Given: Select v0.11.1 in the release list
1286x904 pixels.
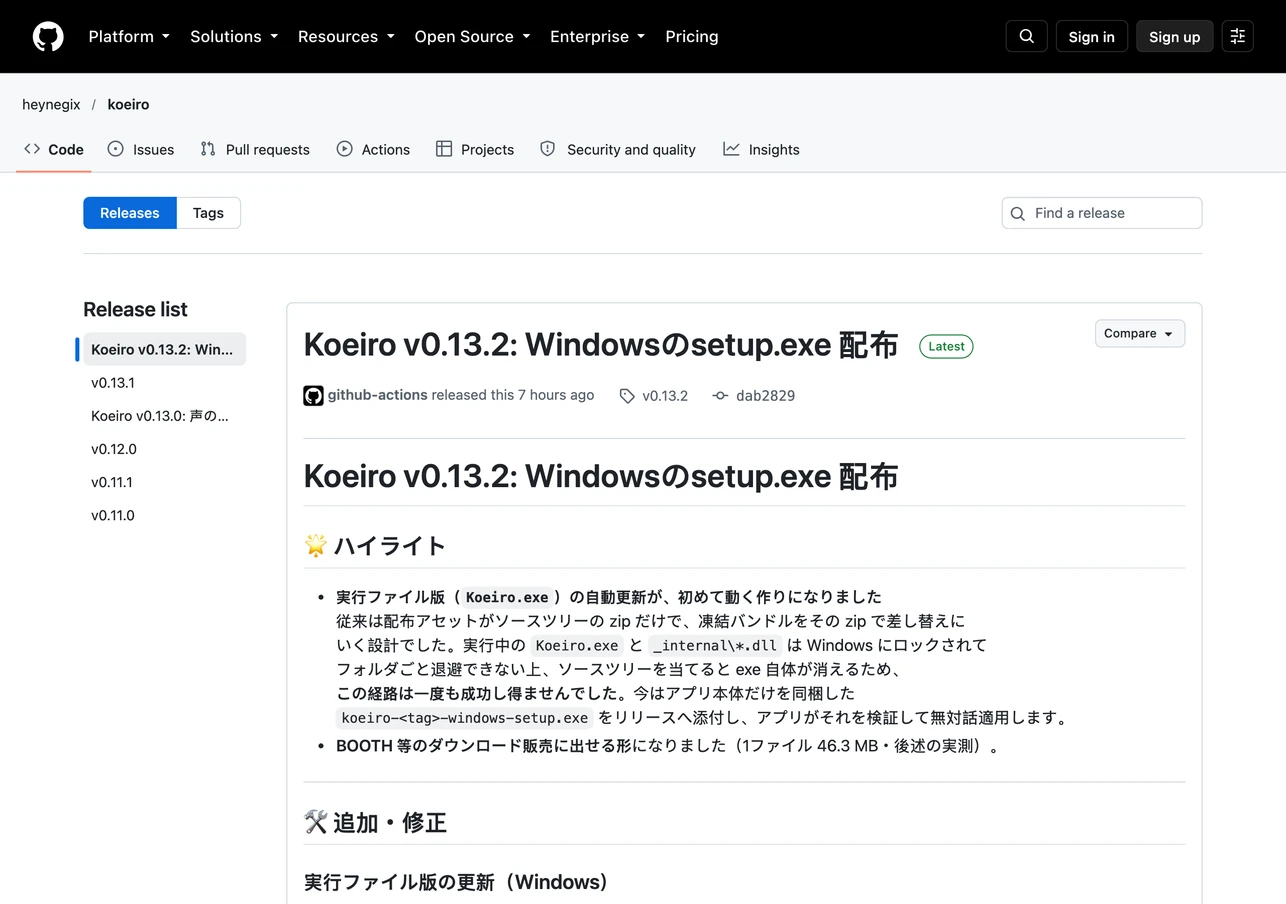Looking at the screenshot, I should point(164,481).
